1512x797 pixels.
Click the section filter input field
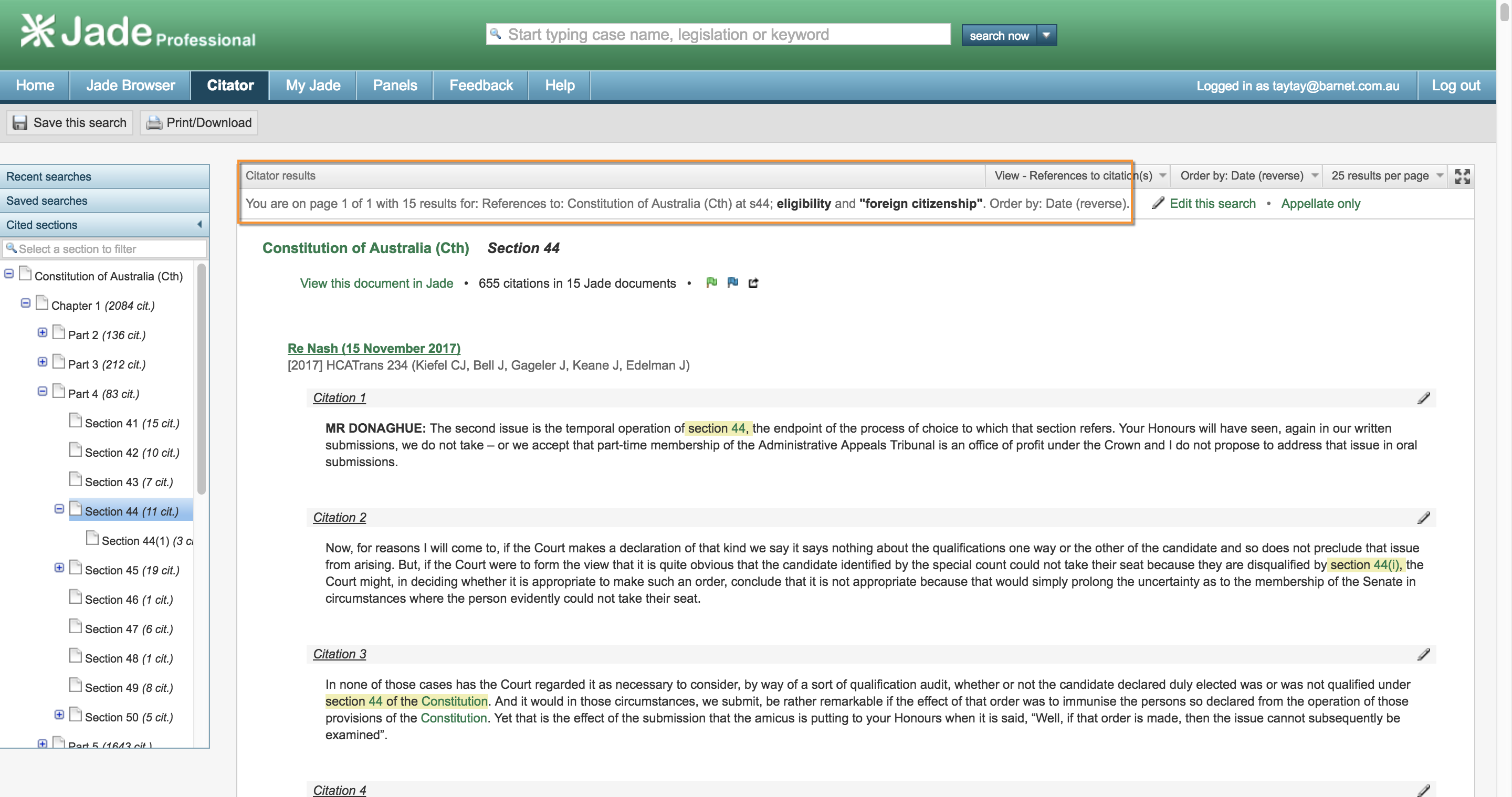point(106,249)
